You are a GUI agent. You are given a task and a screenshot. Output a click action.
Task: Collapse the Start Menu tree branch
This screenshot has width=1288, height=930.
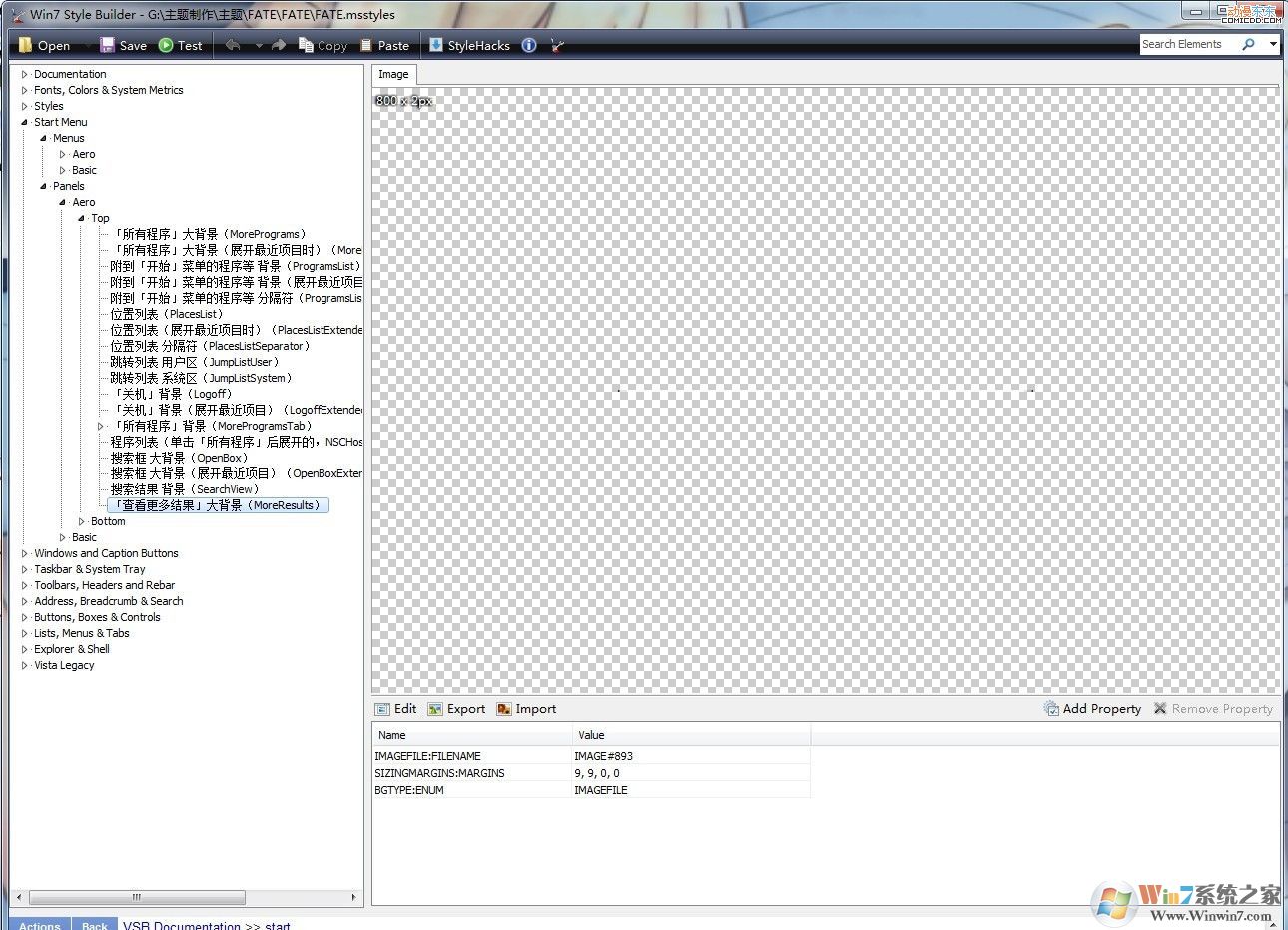coord(24,121)
